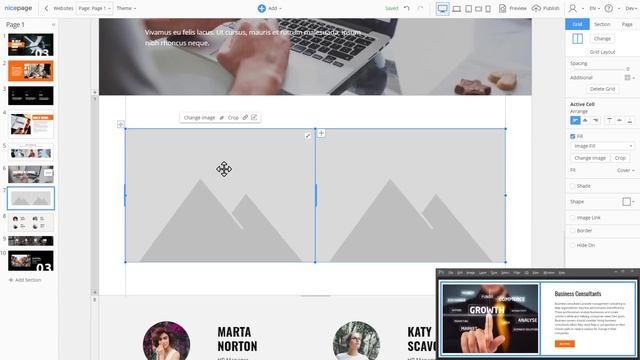Open the Page 1 selector dropdown
Image resolution: width=640 pixels, height=360 pixels.
coord(94,8)
